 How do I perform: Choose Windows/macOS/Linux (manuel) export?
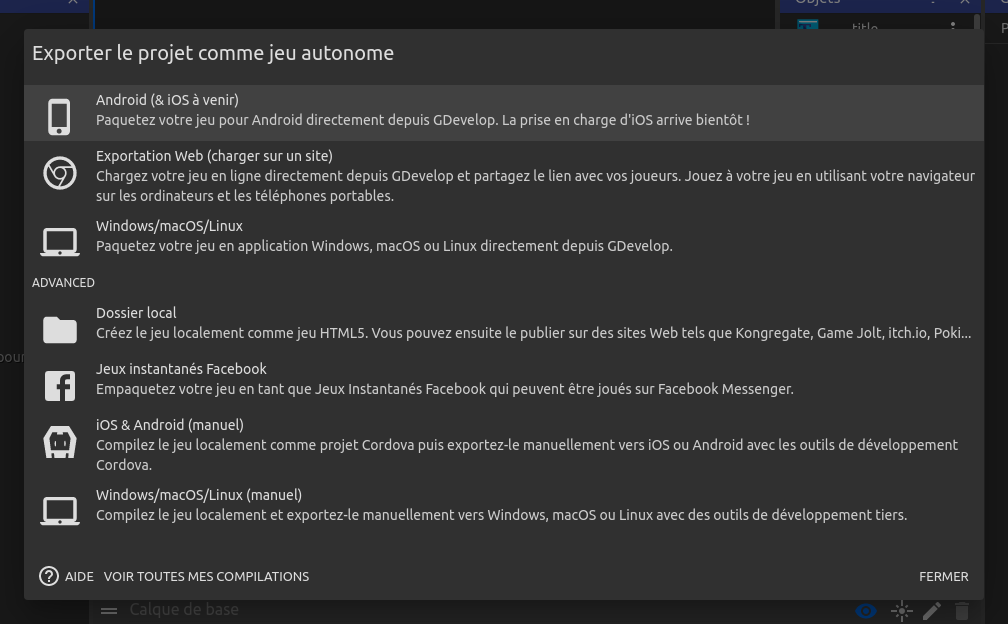tap(500, 505)
